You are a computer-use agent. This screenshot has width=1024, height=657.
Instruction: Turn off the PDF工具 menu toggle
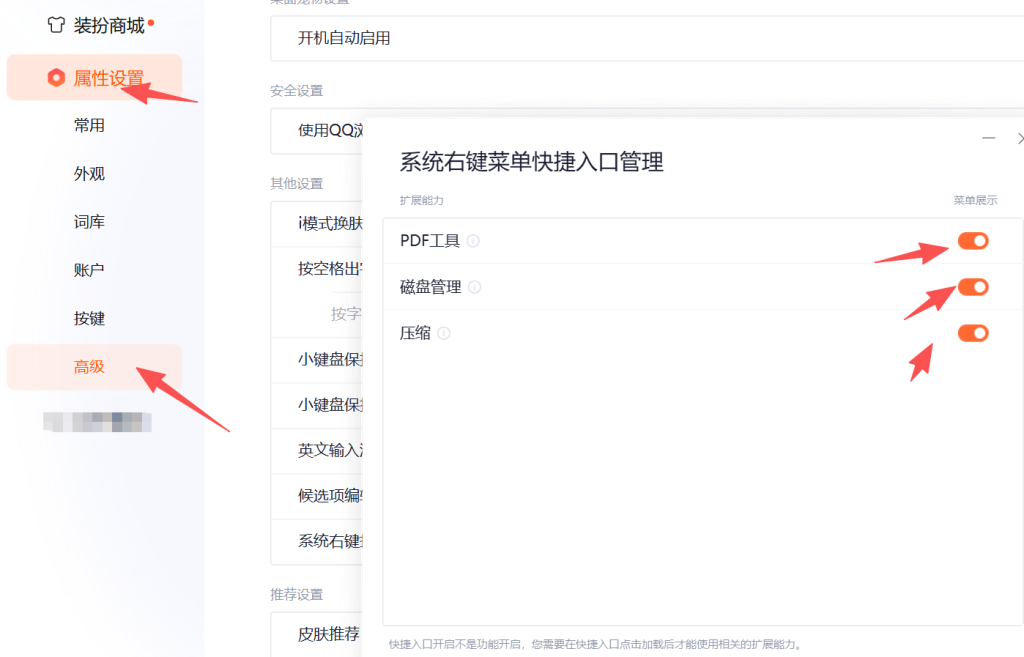tap(972, 241)
